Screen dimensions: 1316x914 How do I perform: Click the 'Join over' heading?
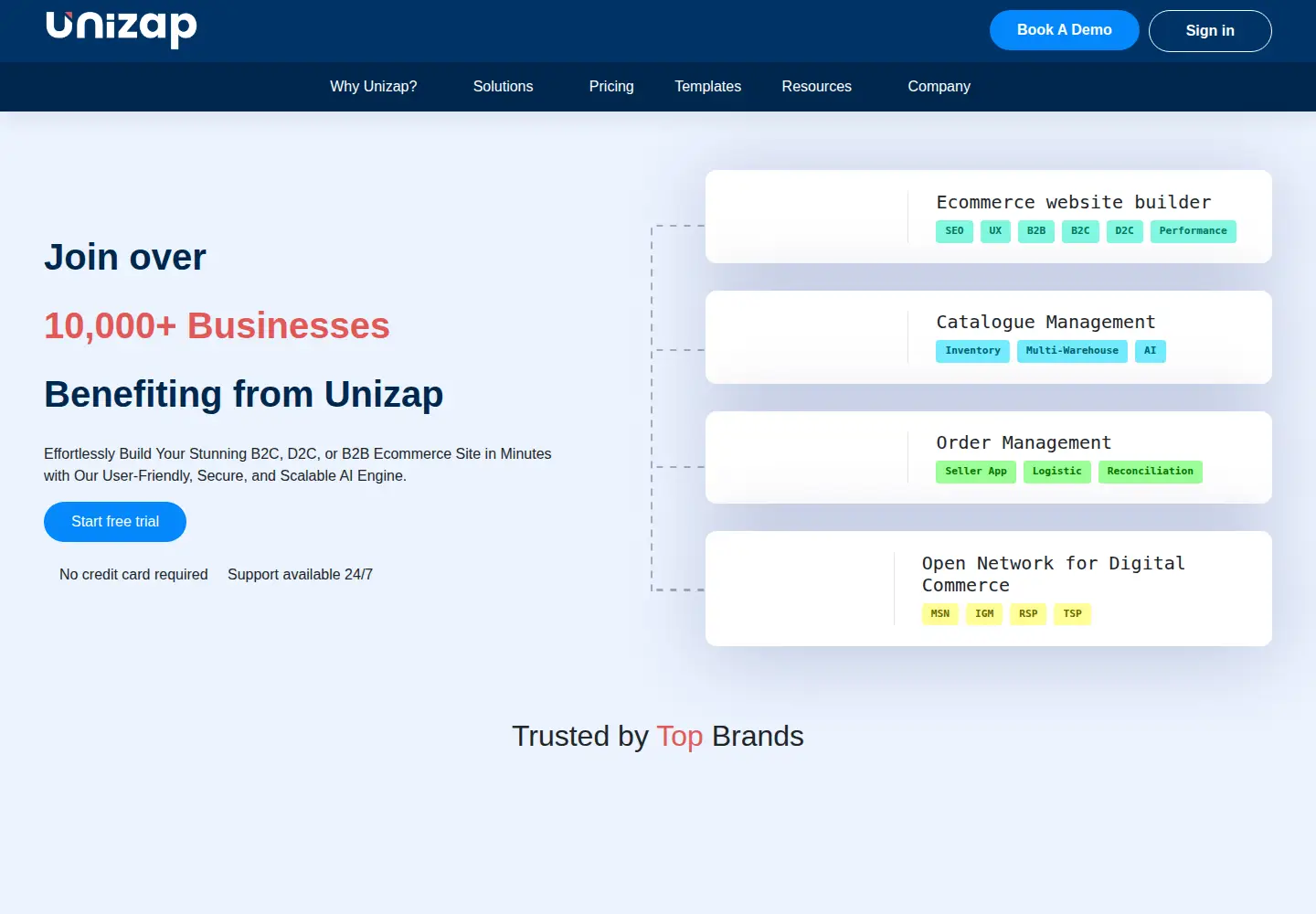(125, 258)
